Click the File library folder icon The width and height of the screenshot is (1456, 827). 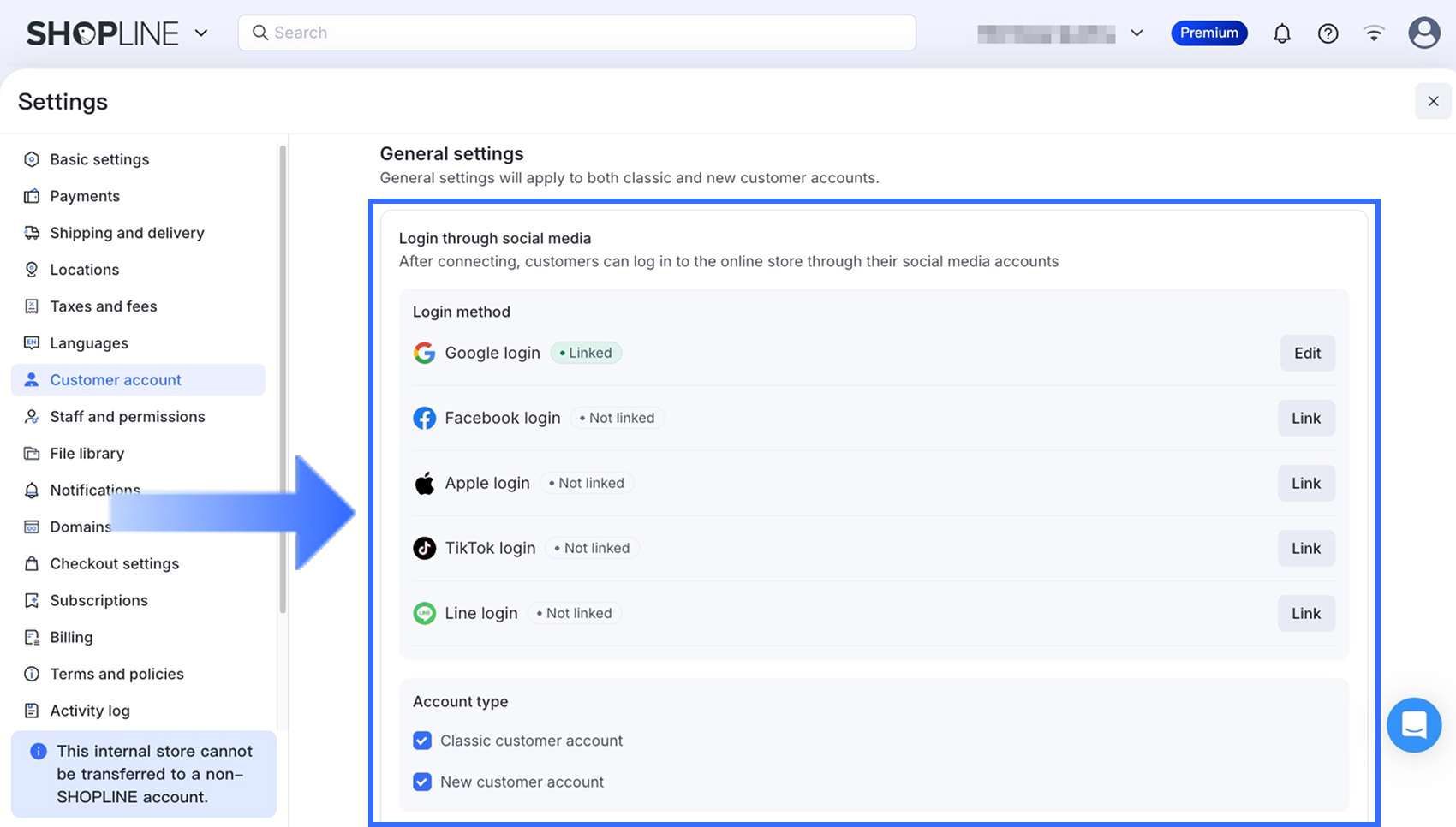click(x=32, y=454)
